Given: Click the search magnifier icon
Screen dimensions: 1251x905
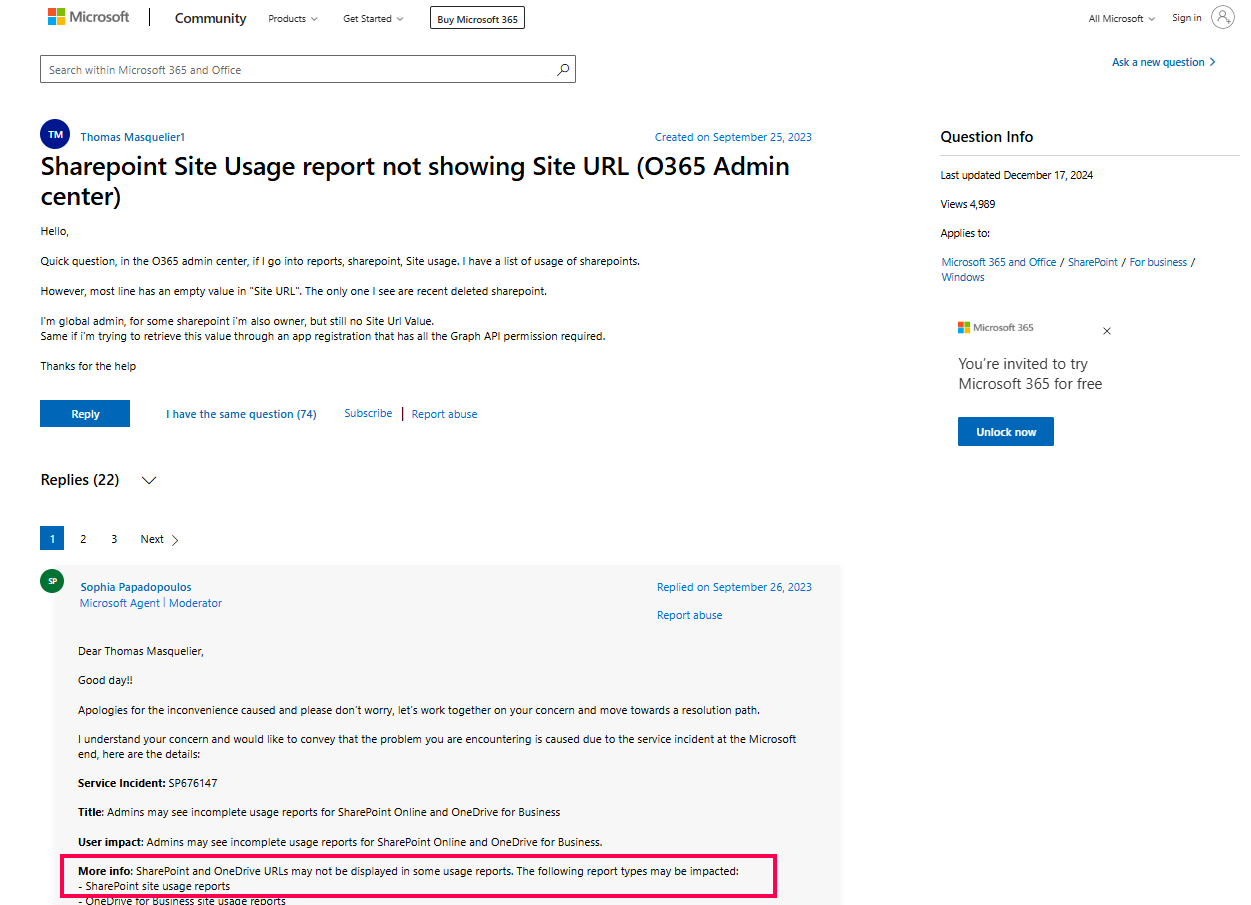Looking at the screenshot, I should click(x=563, y=70).
